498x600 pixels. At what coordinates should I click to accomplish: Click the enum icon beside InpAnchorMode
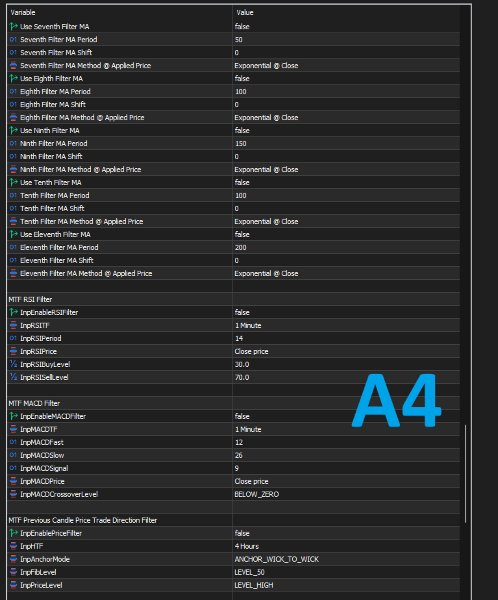click(13, 559)
